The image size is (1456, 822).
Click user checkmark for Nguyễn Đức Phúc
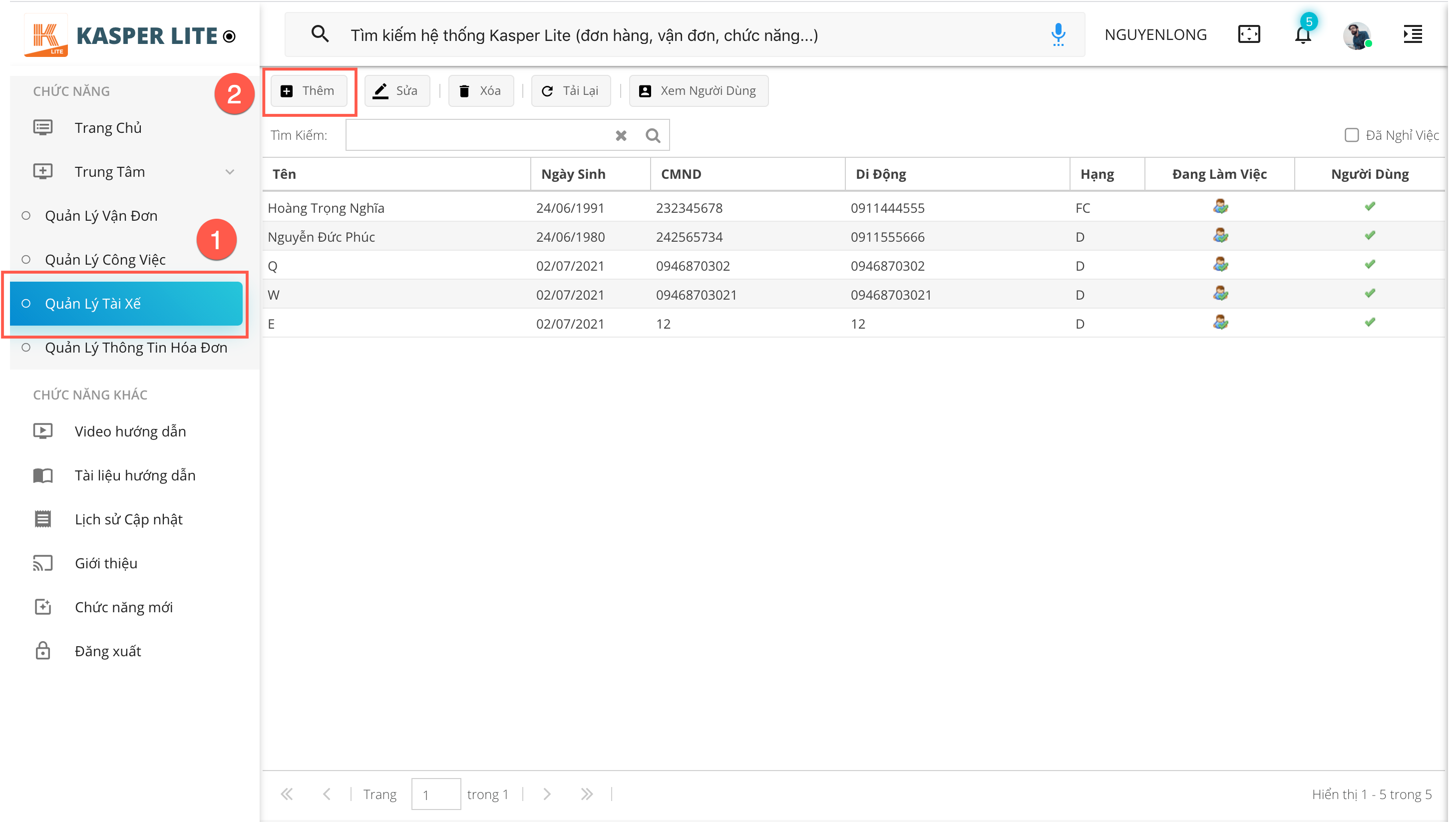coord(1369,236)
